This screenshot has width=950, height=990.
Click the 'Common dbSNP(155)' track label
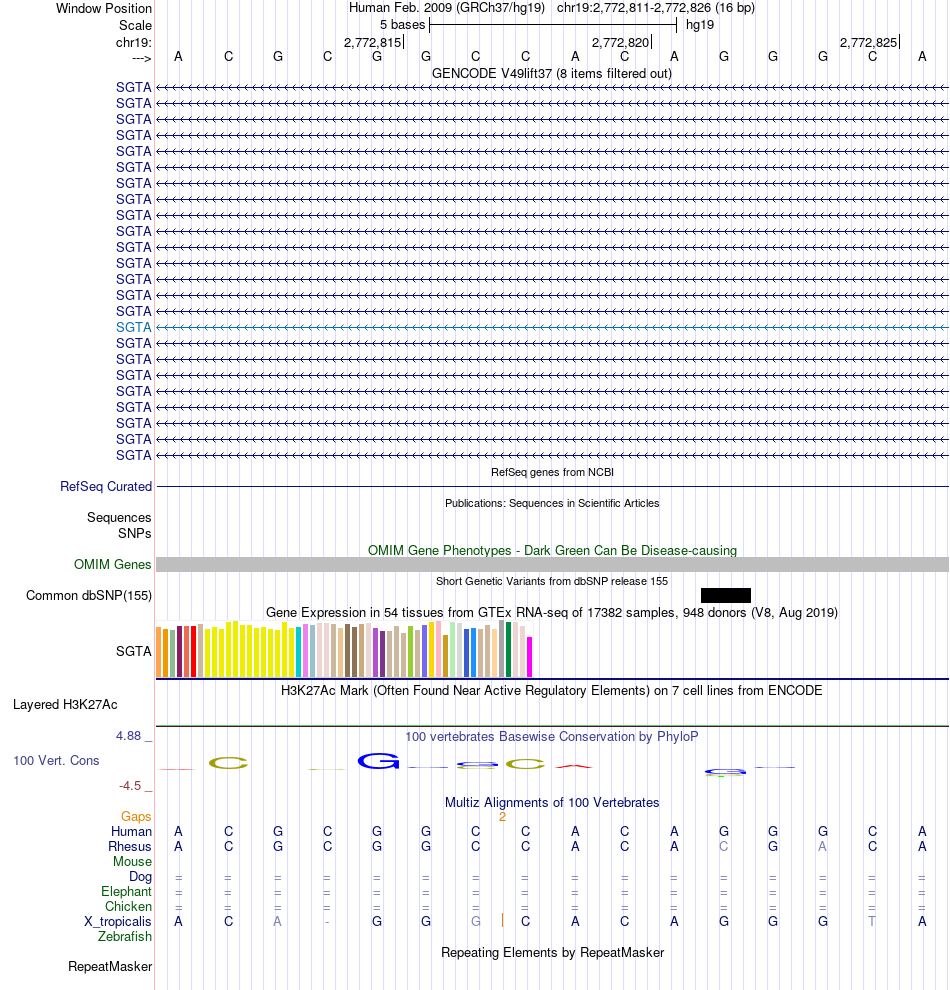(x=89, y=595)
